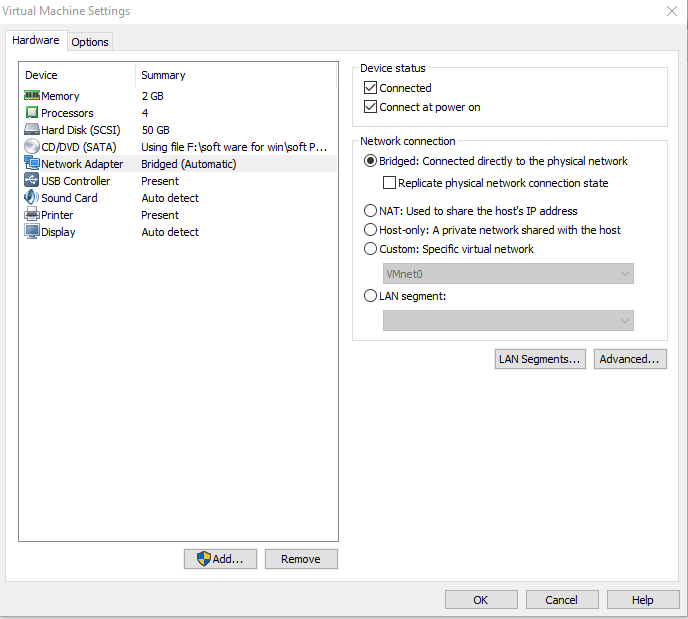Screen dimensions: 688x619
Task: Click the Sound Card speaker icon
Action: tap(32, 197)
